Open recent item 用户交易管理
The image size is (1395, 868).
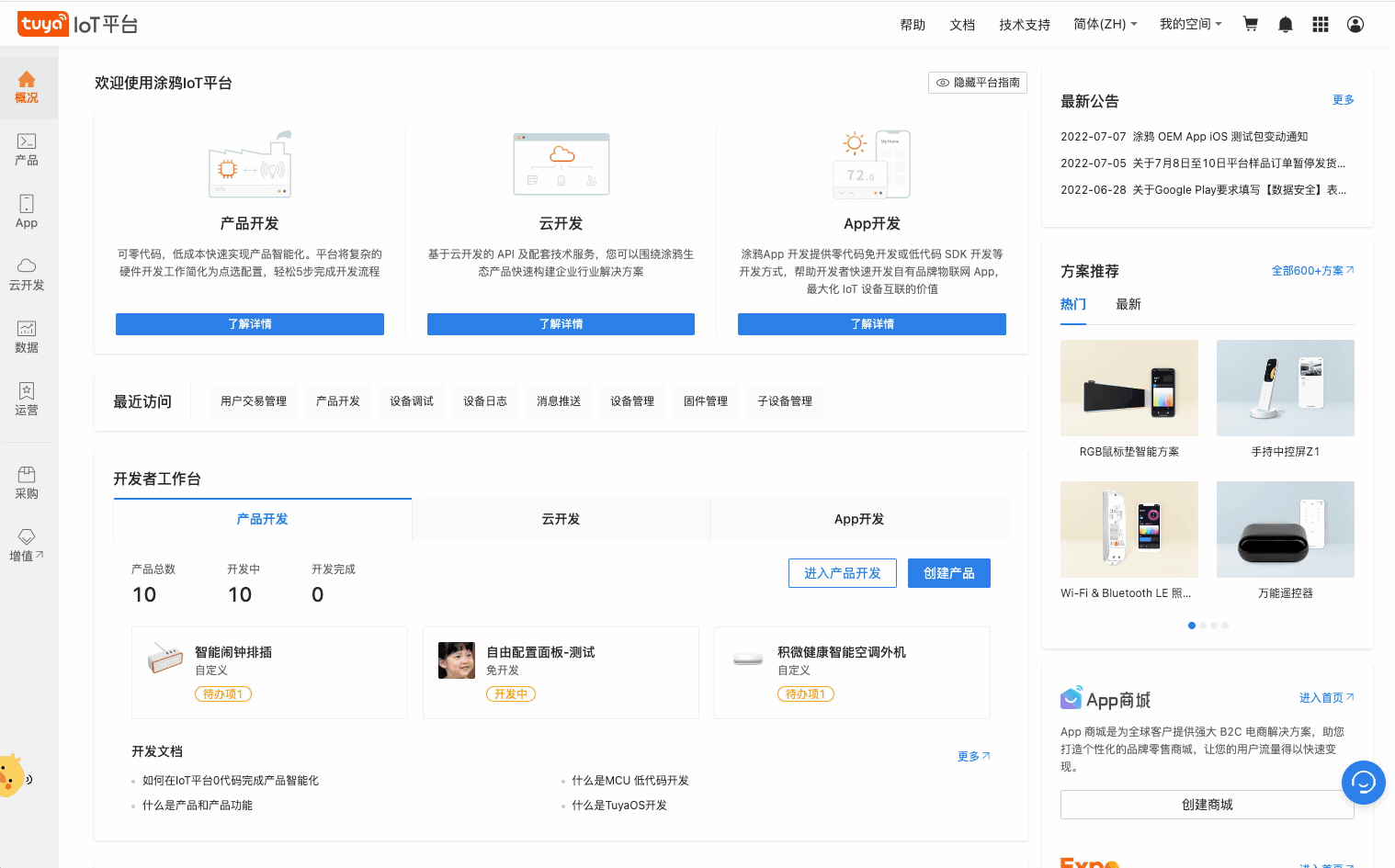(x=254, y=401)
